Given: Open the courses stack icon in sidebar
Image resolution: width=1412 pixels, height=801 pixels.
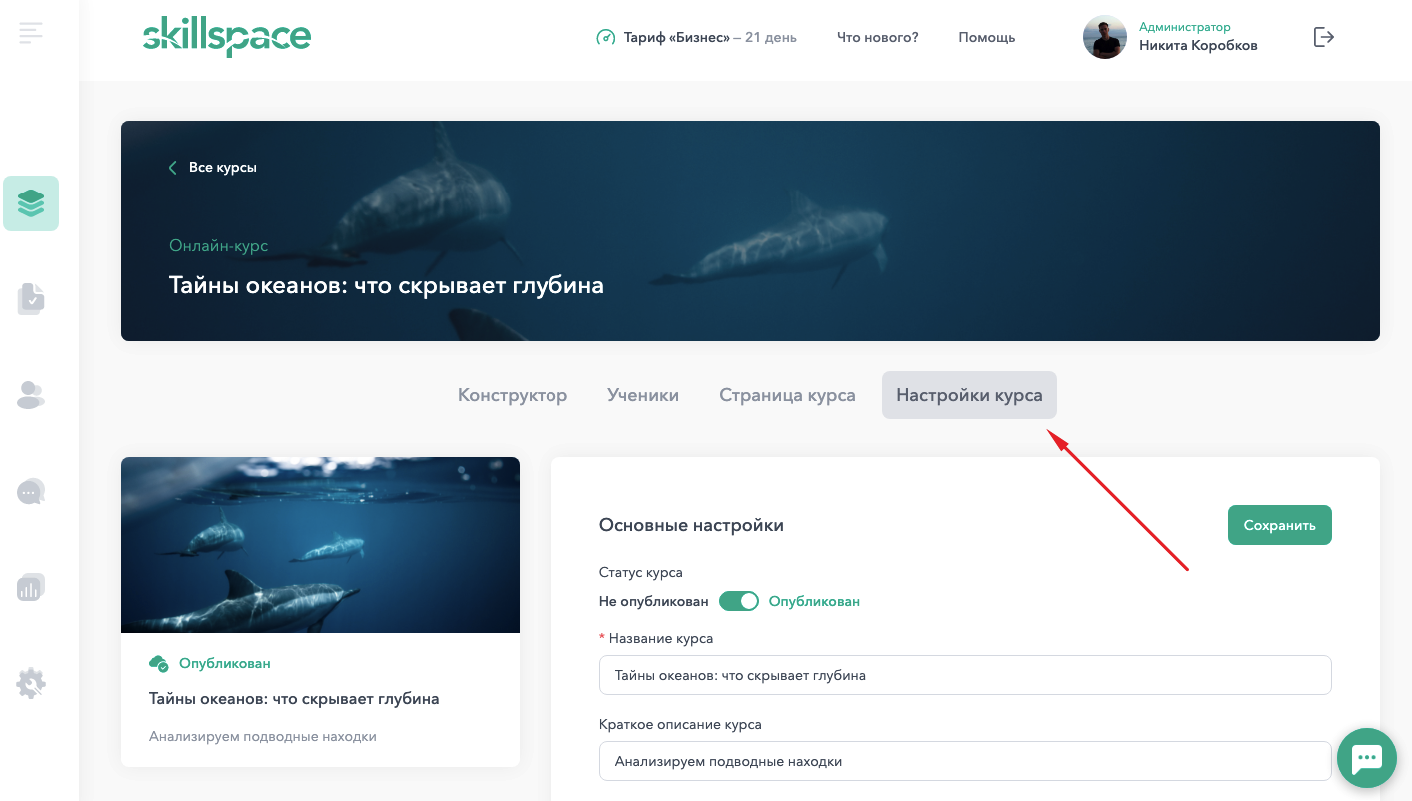Looking at the screenshot, I should 31,204.
